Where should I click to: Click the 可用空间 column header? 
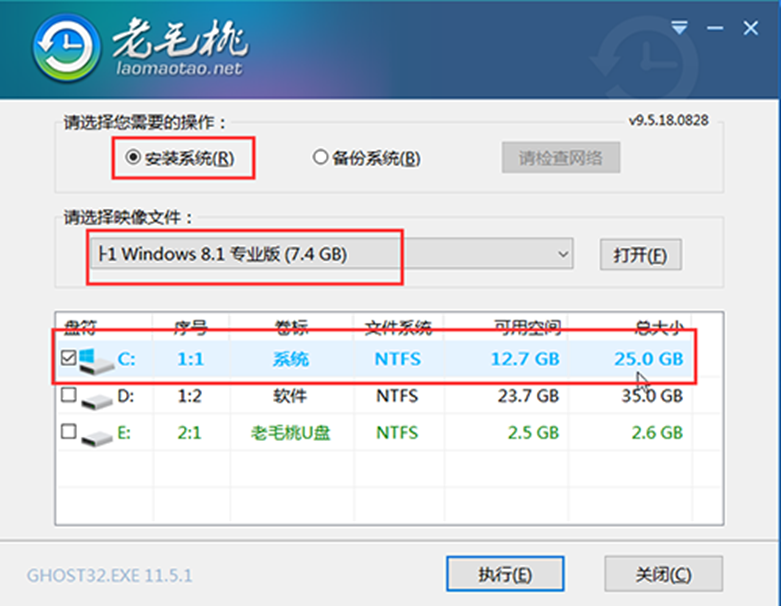(x=527, y=327)
